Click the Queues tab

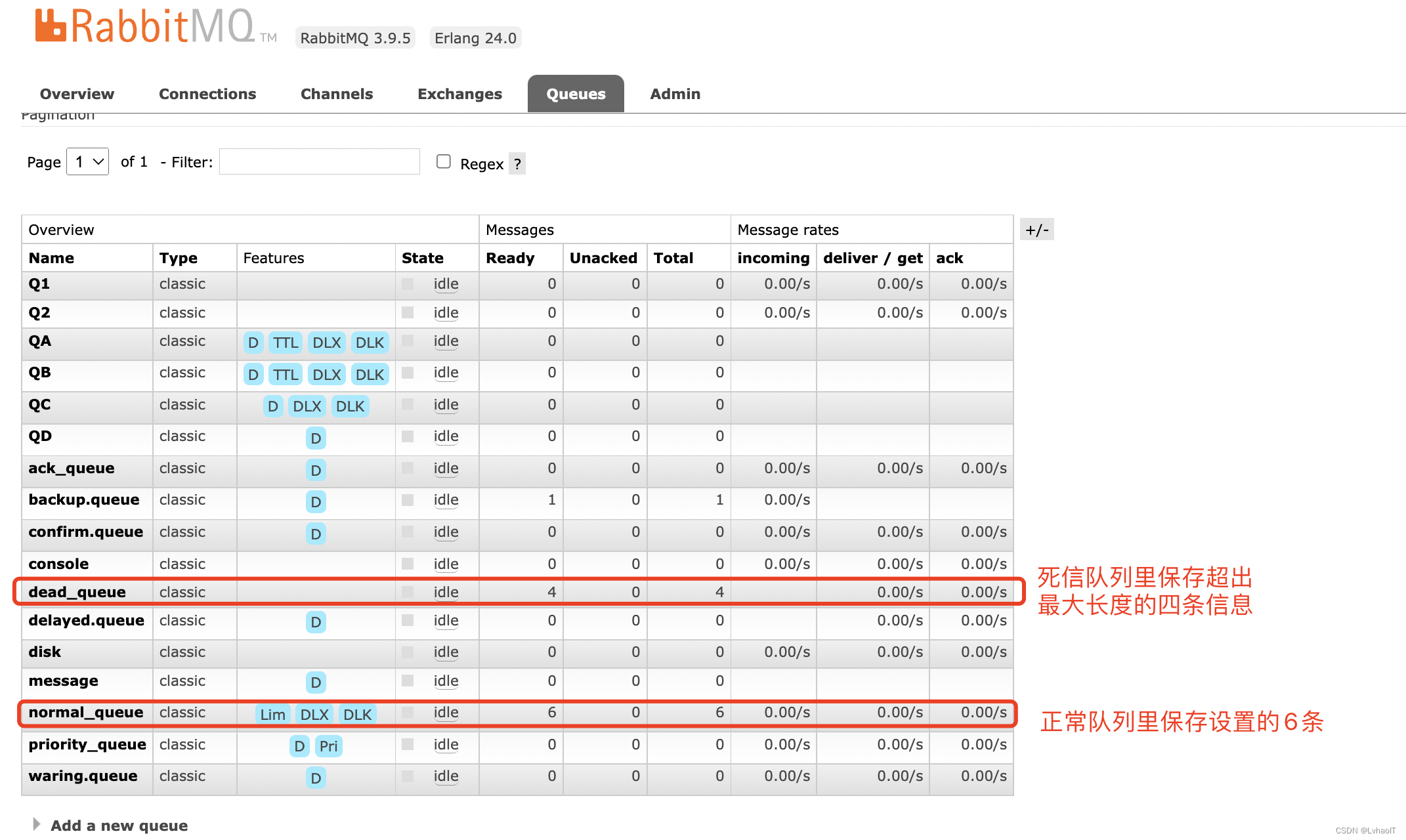(576, 93)
